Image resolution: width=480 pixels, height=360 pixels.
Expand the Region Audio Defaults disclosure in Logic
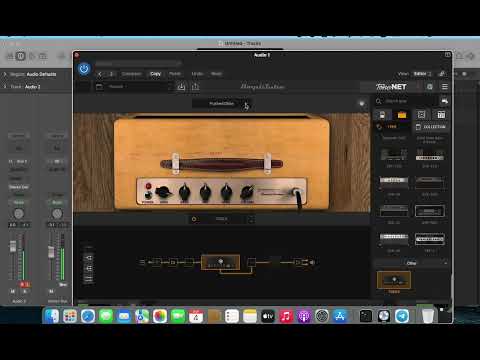tap(5, 74)
